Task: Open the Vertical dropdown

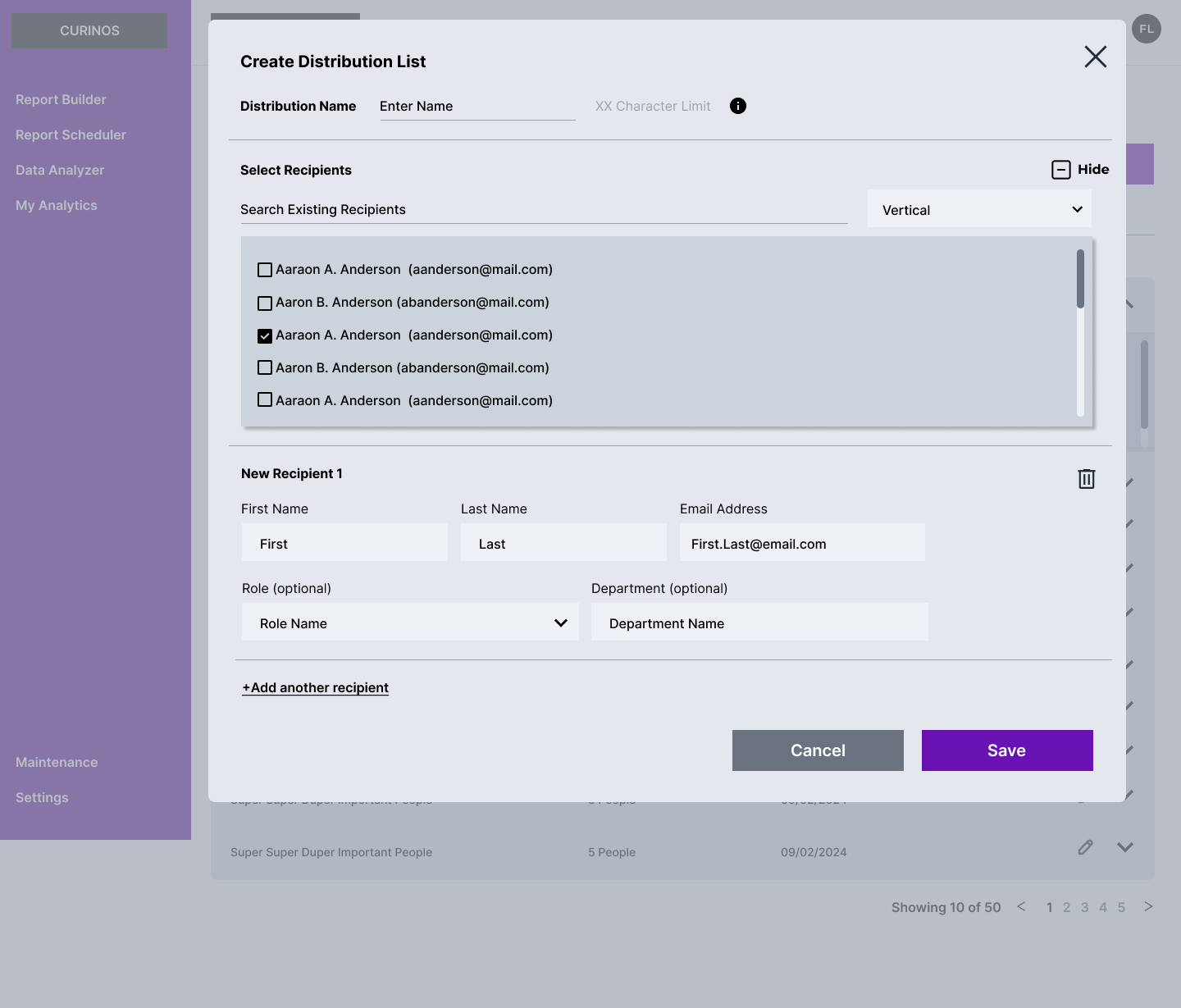Action: tap(979, 209)
